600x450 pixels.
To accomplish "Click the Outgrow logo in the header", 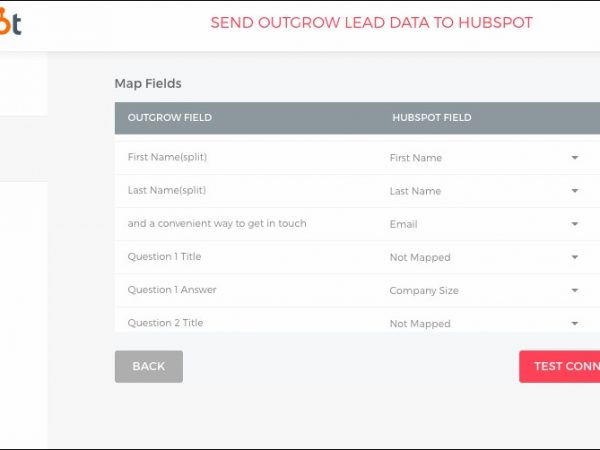I will (11, 22).
